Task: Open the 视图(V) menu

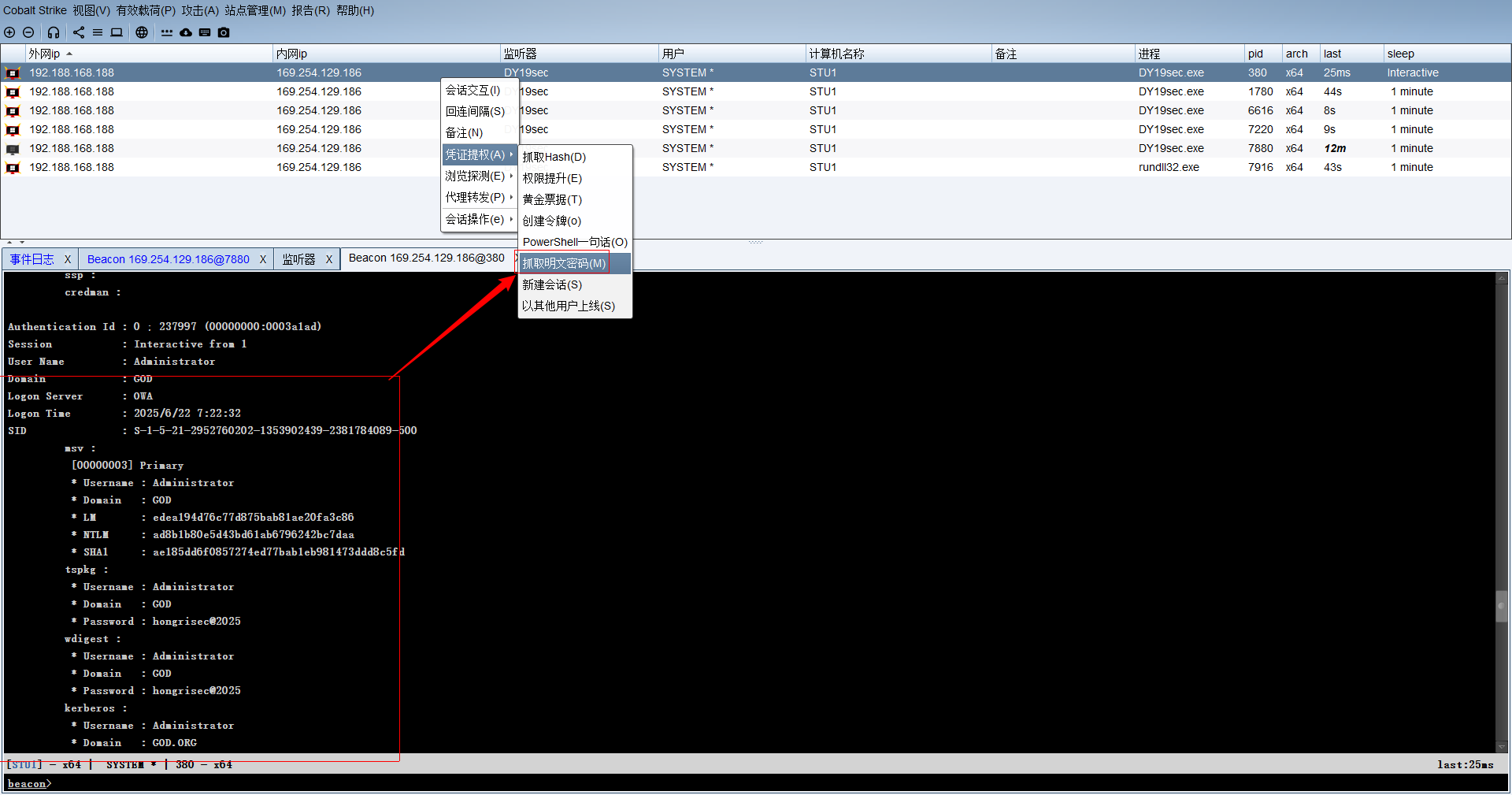Action: (91, 10)
